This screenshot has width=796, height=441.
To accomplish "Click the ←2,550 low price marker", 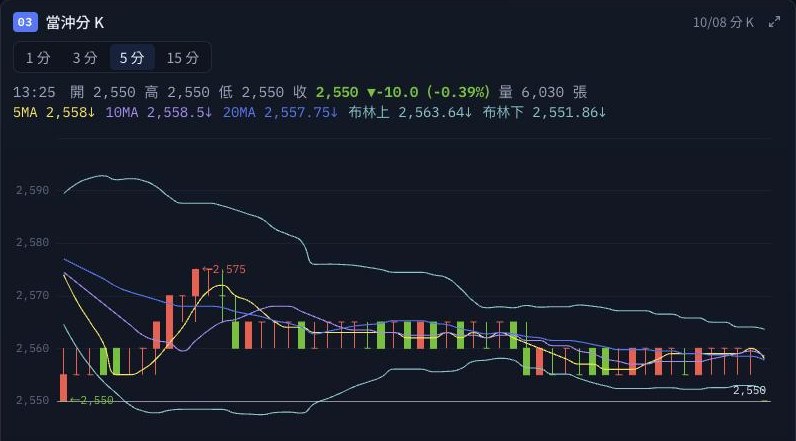I will pyautogui.click(x=92, y=400).
